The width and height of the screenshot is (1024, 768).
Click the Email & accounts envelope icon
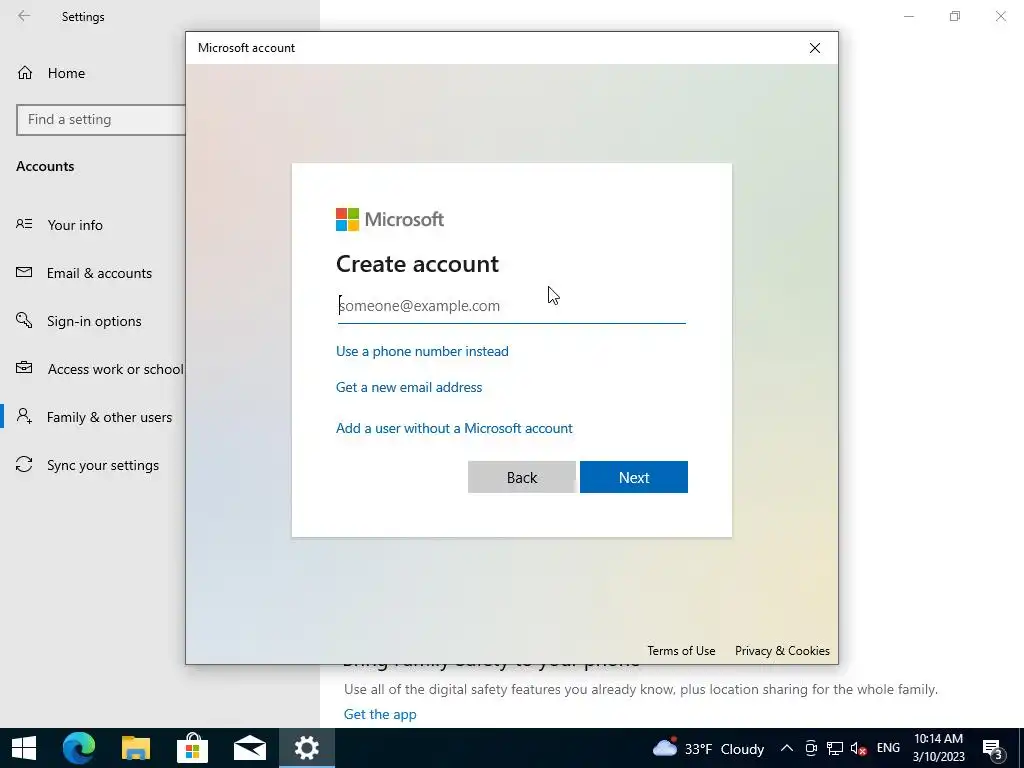[x=24, y=272]
